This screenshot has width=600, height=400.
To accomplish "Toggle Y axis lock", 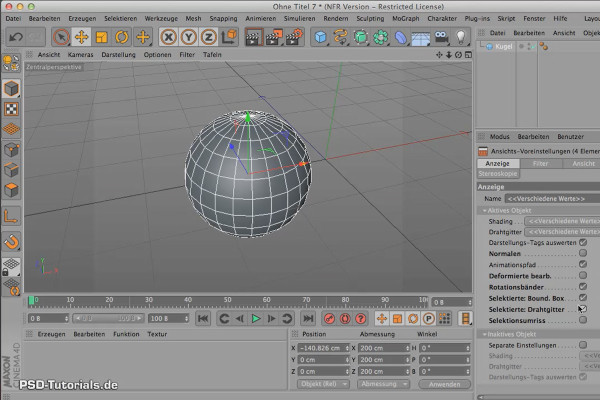I will [188, 37].
